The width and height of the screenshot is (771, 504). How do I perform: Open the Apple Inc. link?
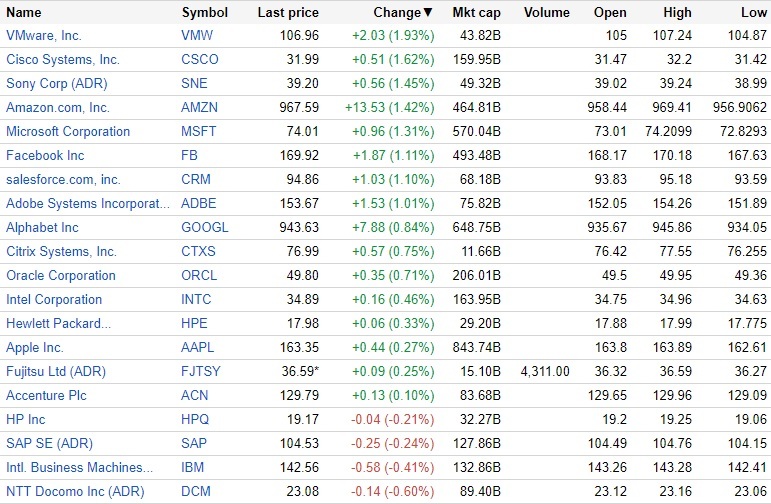[35, 348]
